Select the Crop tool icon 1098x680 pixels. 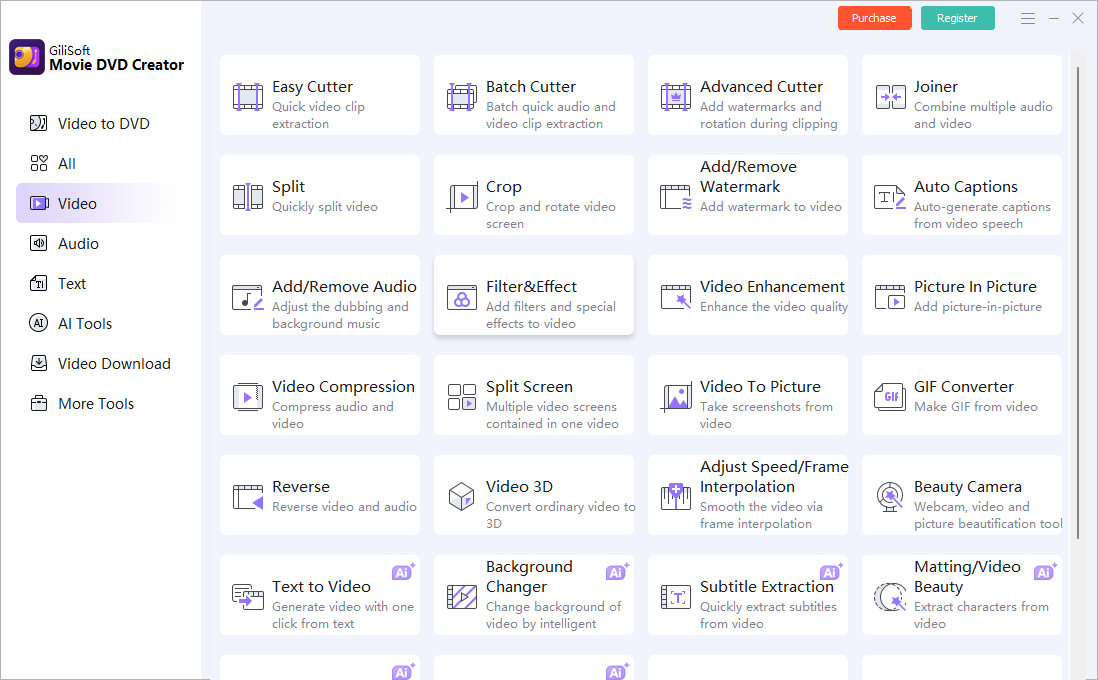click(x=461, y=197)
